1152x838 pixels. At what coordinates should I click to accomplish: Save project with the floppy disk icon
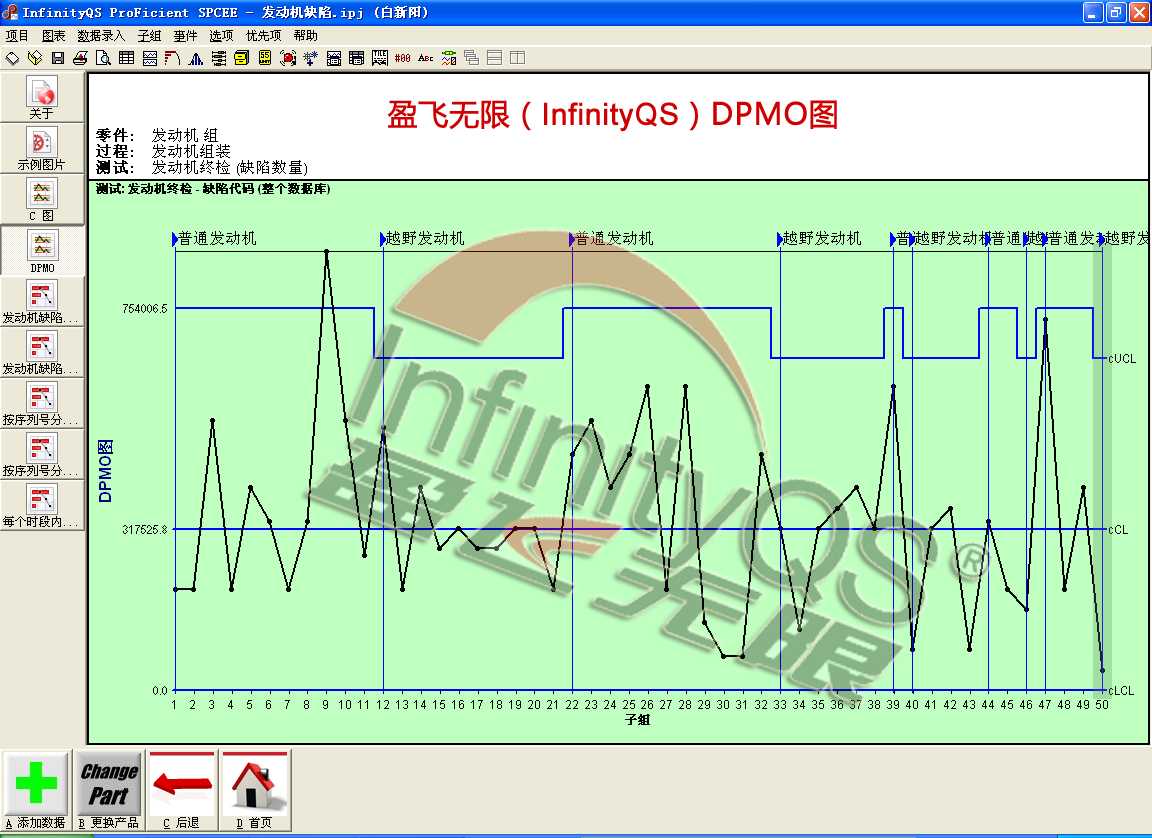58,58
